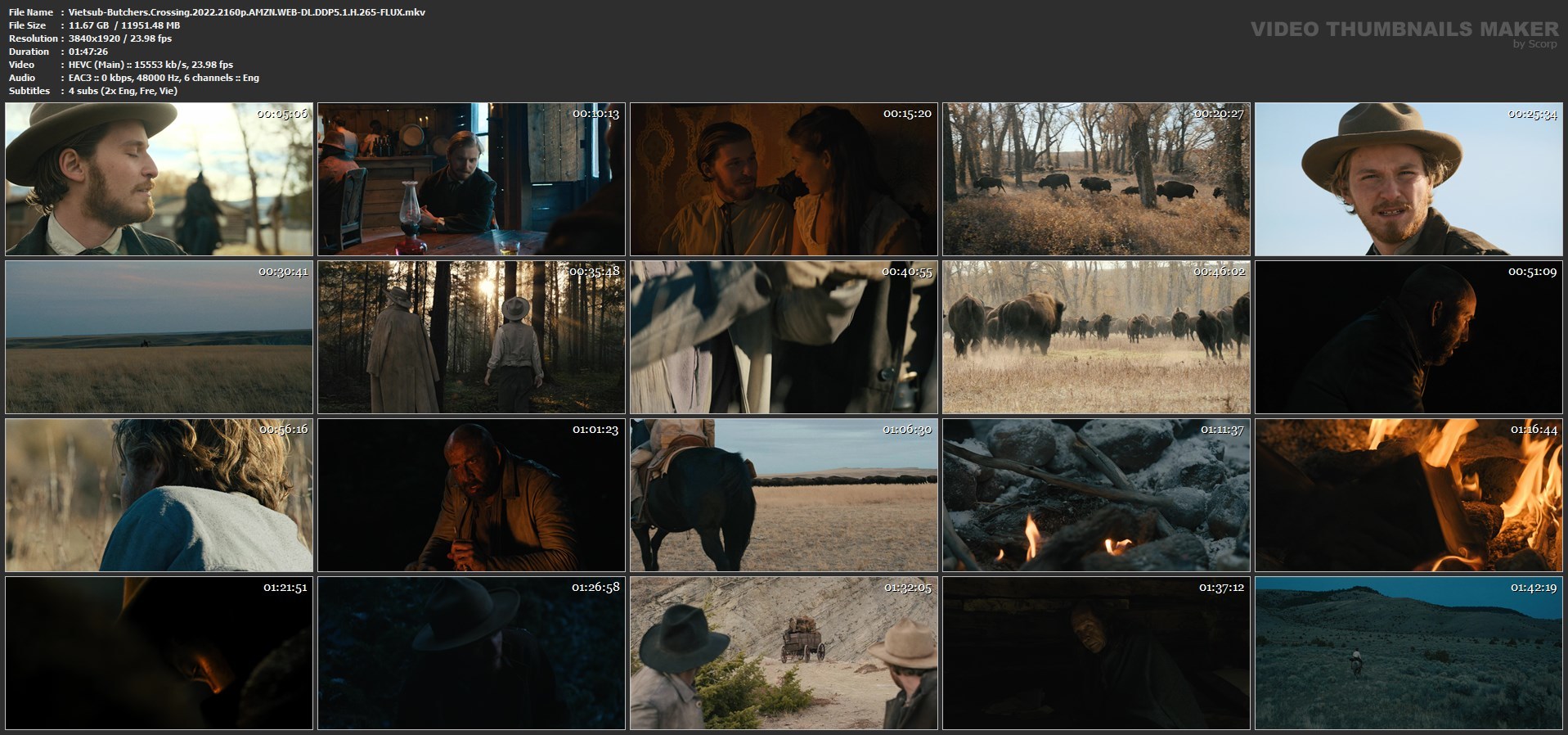Select the frame stamped 00:25:34
The width and height of the screenshot is (1568, 735).
(1409, 179)
